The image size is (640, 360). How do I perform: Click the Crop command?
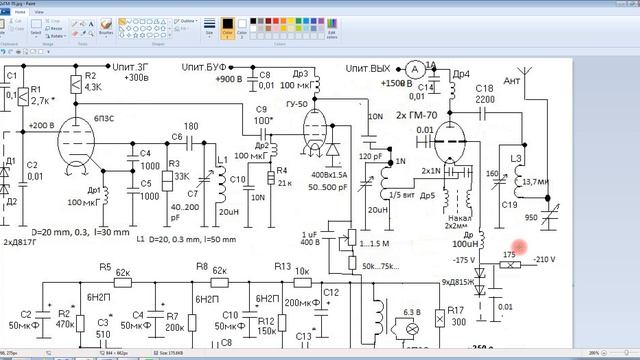coord(53,21)
